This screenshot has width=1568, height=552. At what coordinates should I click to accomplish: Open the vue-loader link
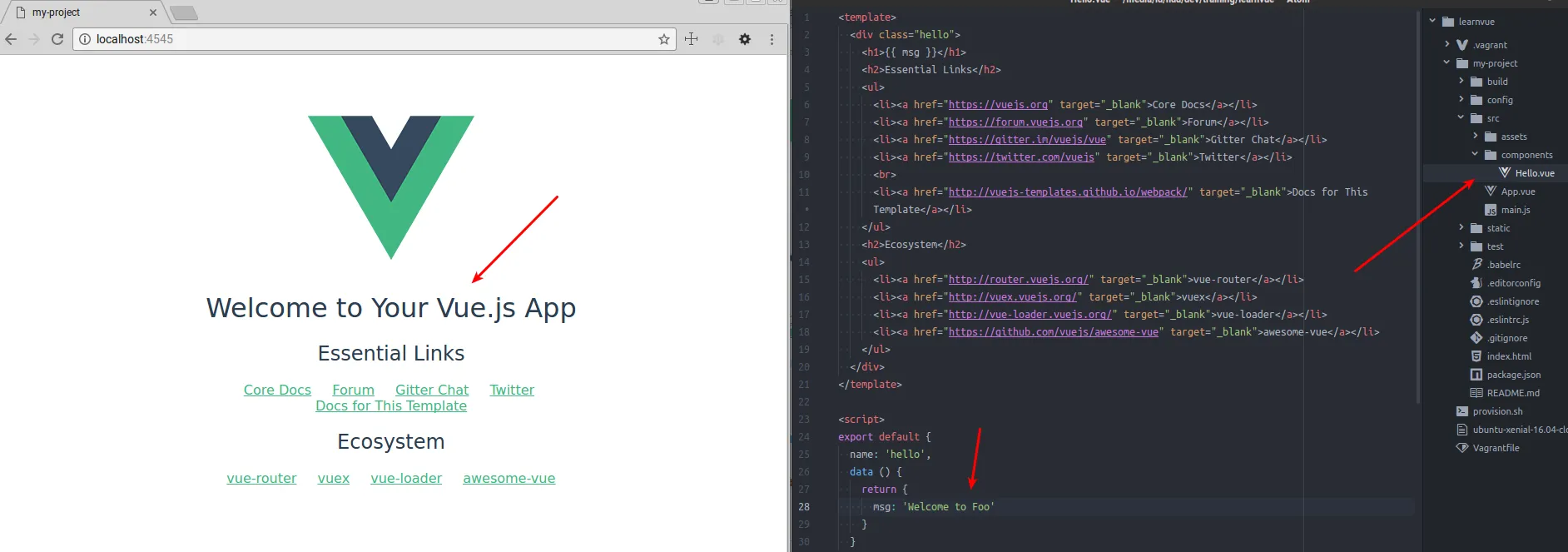point(406,478)
